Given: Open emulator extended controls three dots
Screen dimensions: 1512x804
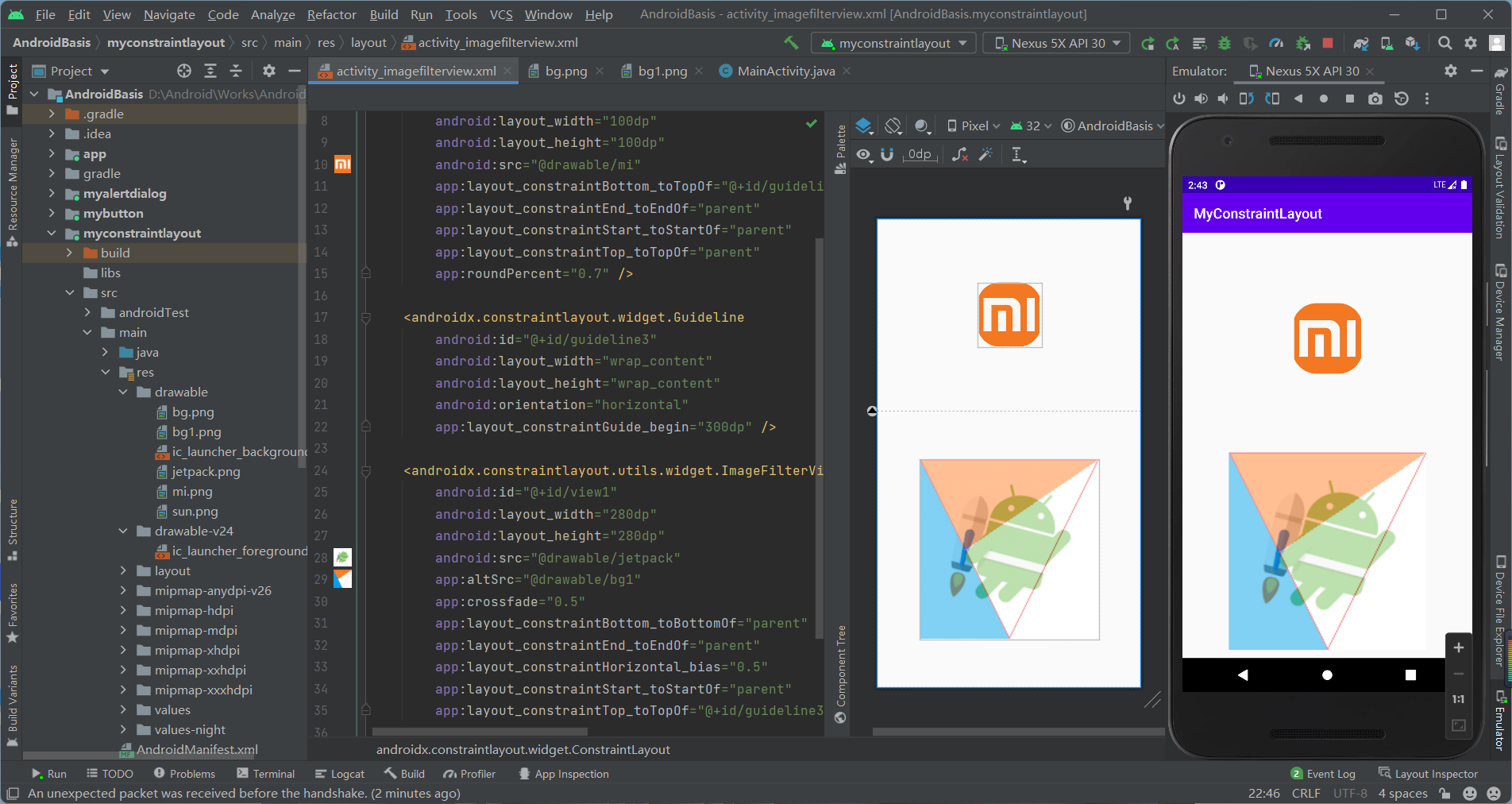Looking at the screenshot, I should pos(1427,99).
